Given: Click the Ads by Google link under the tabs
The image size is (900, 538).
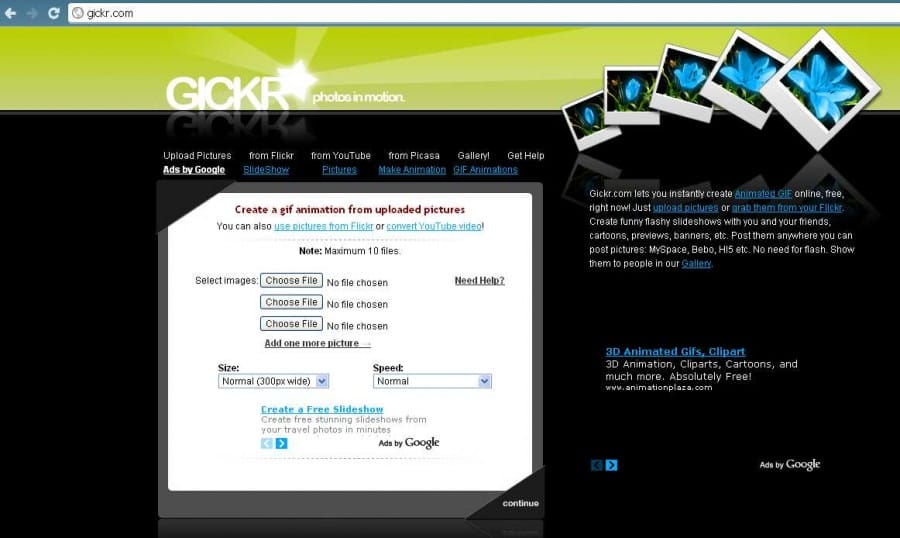Looking at the screenshot, I should pos(194,170).
